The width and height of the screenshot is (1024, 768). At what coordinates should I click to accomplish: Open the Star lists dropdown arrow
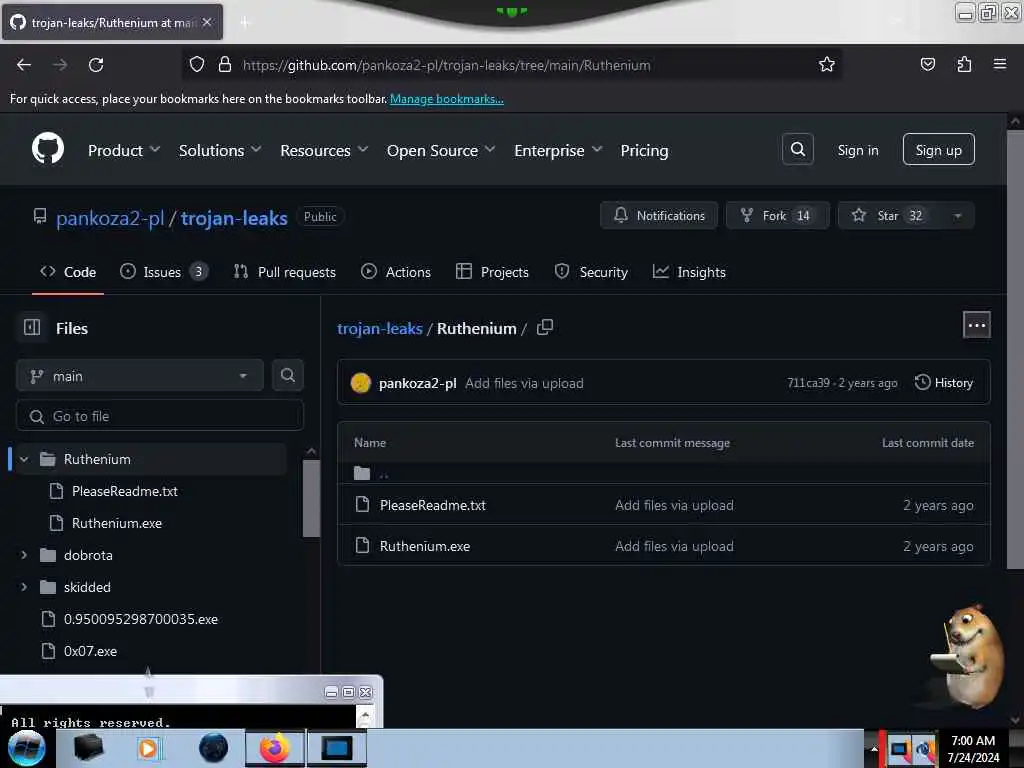(957, 216)
